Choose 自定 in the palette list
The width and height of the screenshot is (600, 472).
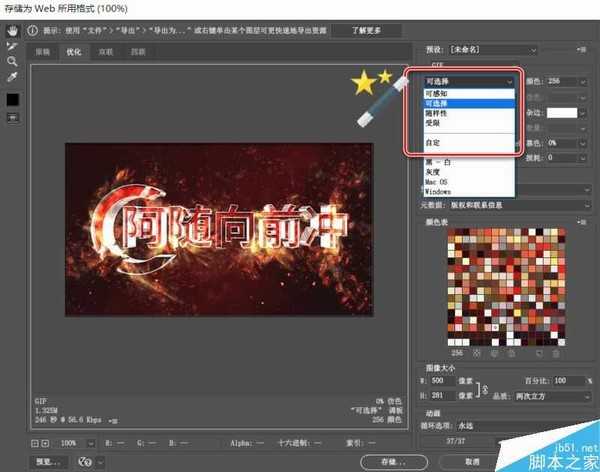pos(436,144)
